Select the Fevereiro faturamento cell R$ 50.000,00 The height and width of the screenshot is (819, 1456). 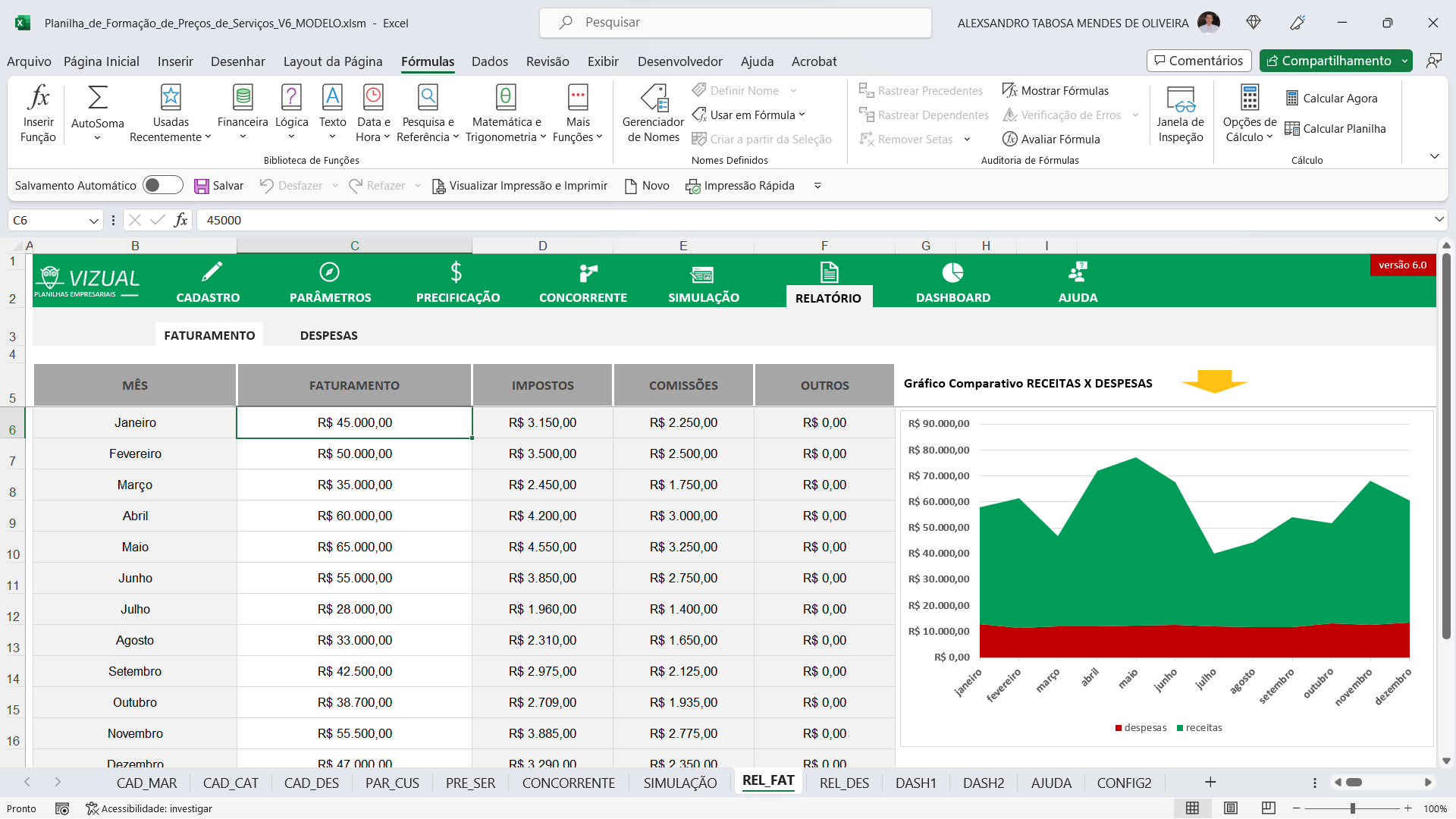click(355, 453)
